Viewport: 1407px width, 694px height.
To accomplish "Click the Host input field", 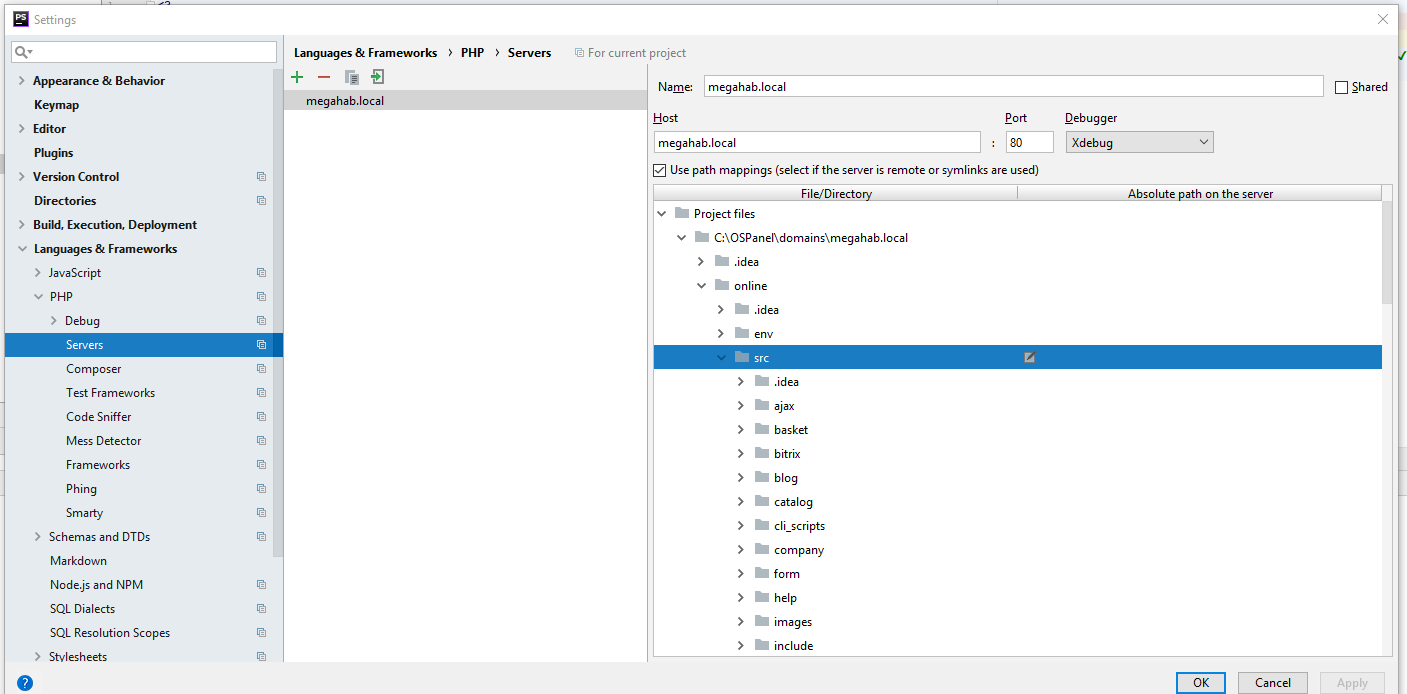I will (816, 143).
